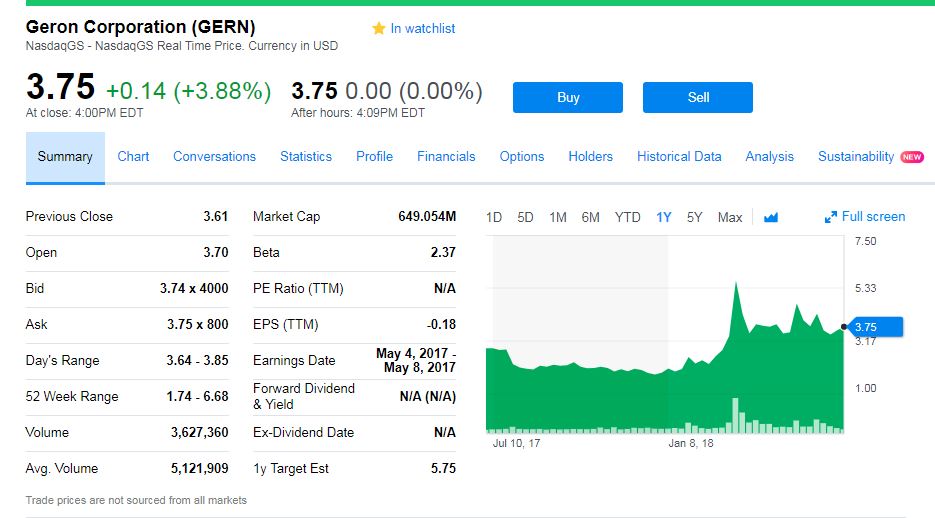Open the Historical Data tab
This screenshot has width=935, height=518.
point(679,156)
